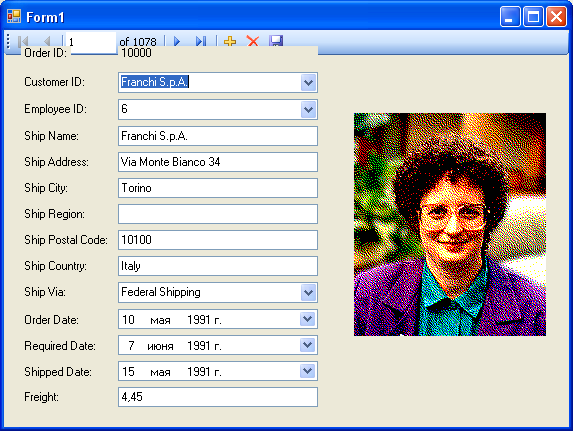The image size is (573, 431).
Task: Click the 'of 1078' record count text
Action: (x=138, y=42)
